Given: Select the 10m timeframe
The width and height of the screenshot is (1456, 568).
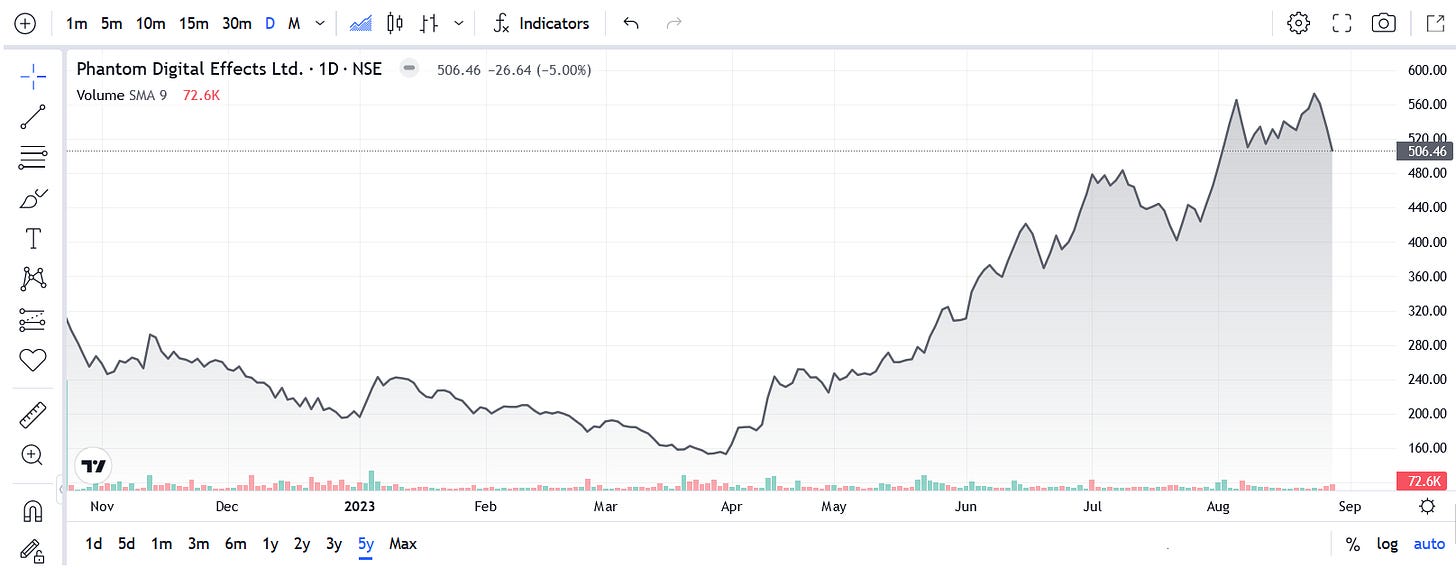Looking at the screenshot, I should tap(150, 23).
